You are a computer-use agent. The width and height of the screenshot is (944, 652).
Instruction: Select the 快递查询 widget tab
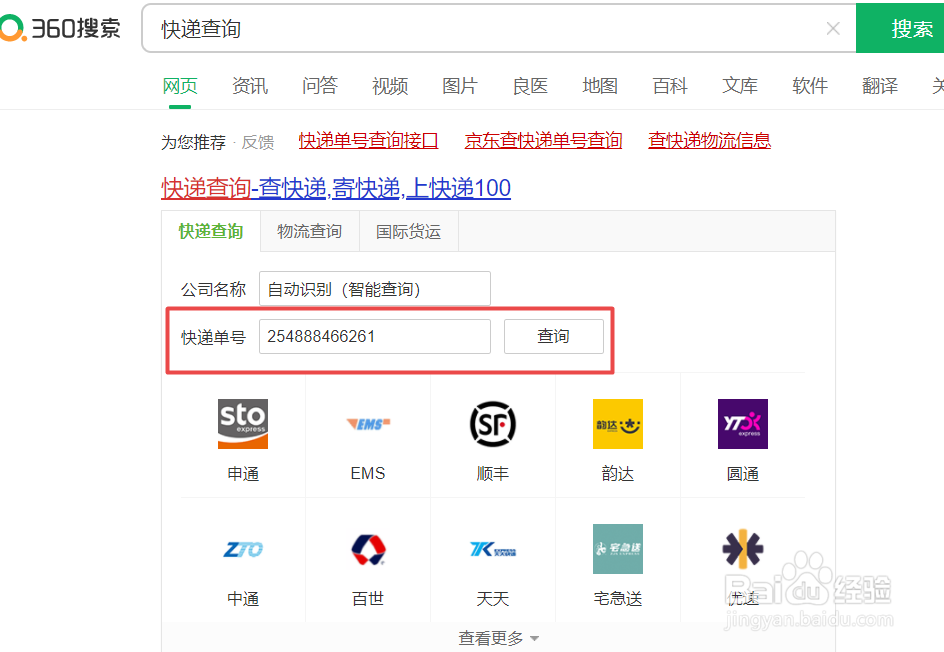(211, 231)
